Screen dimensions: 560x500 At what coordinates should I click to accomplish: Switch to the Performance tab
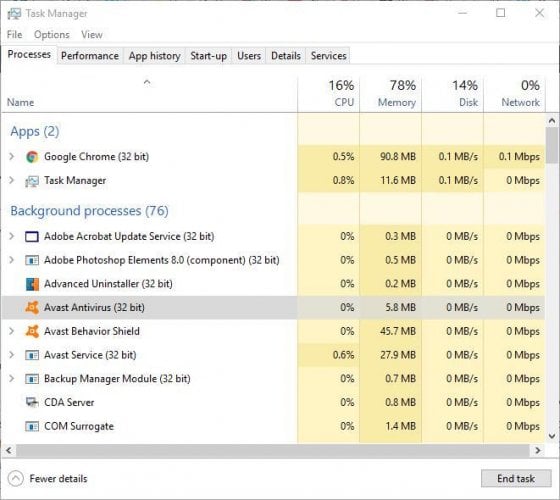(90, 56)
